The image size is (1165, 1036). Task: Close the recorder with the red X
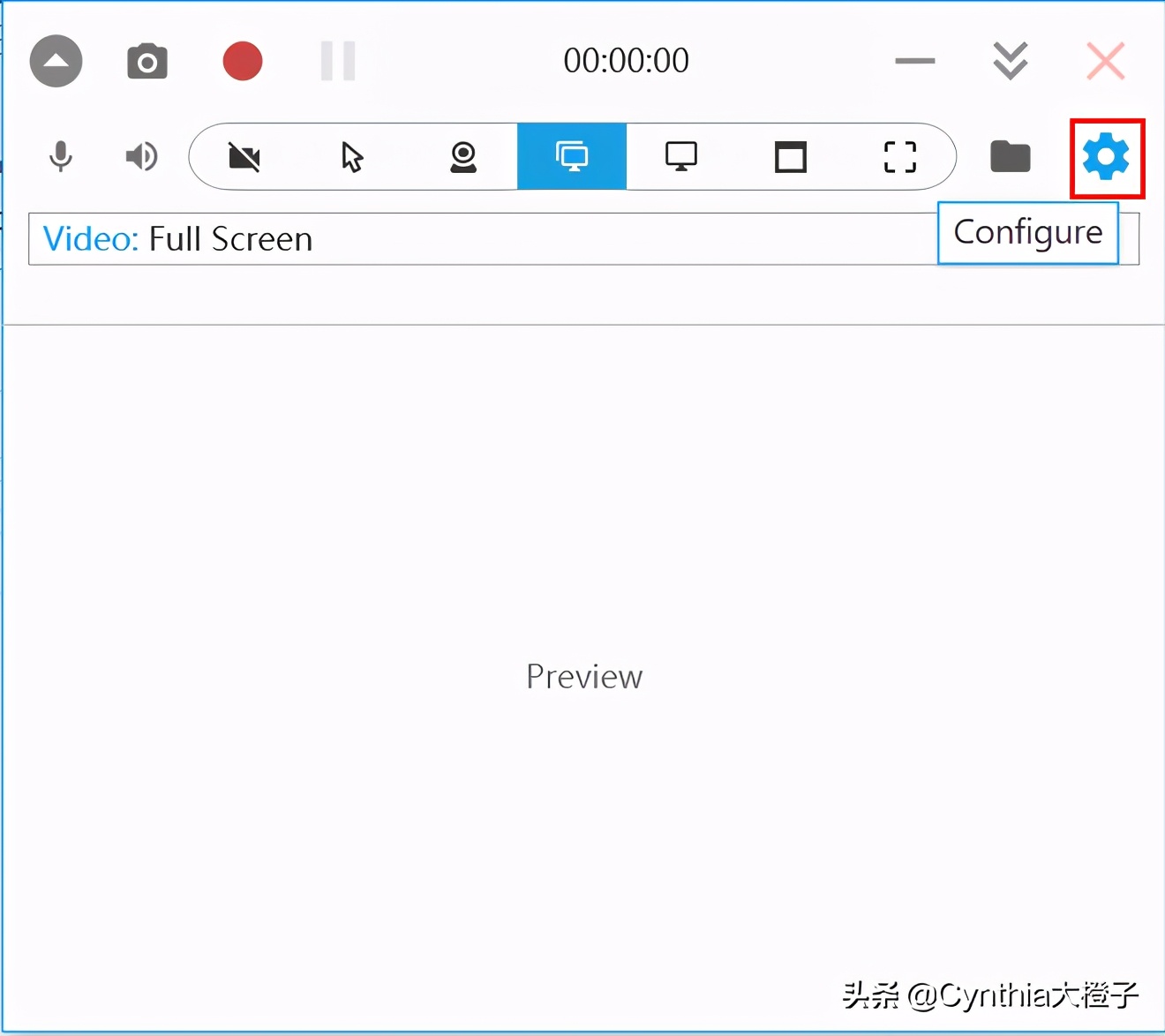[x=1105, y=61]
